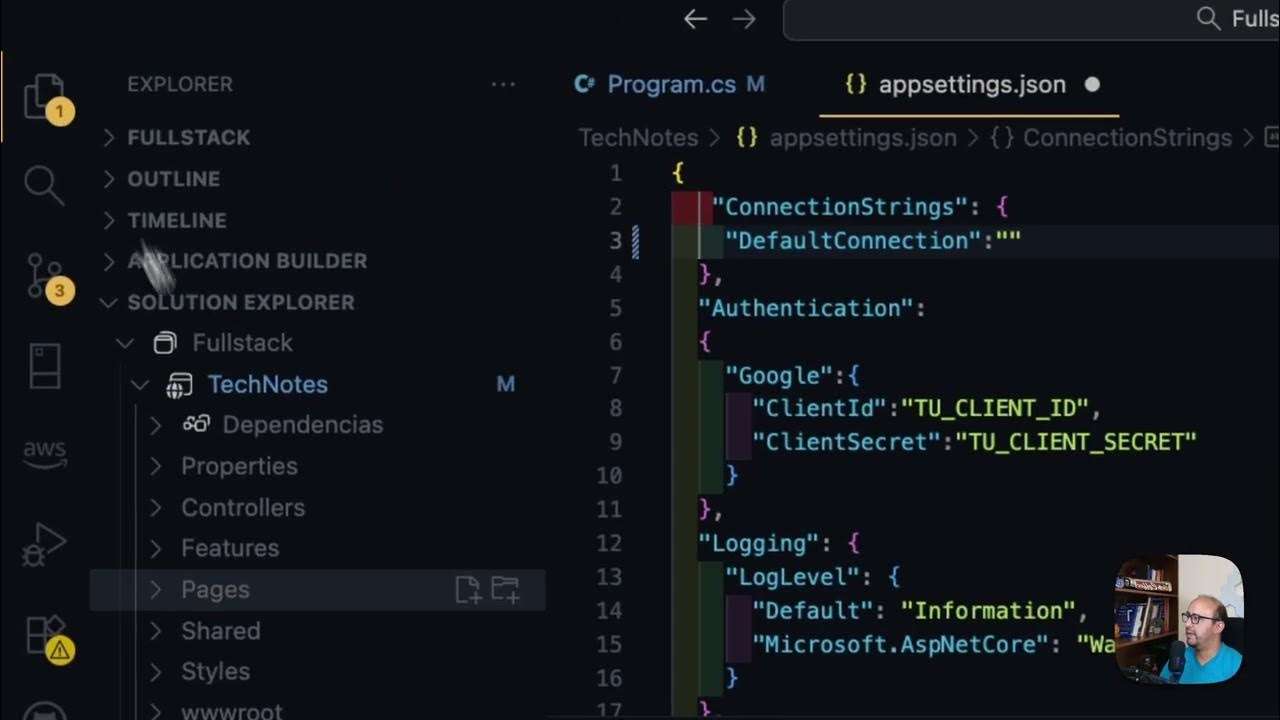This screenshot has width=1280, height=720.
Task: Select the appsettings.json tab
Action: [x=971, y=84]
